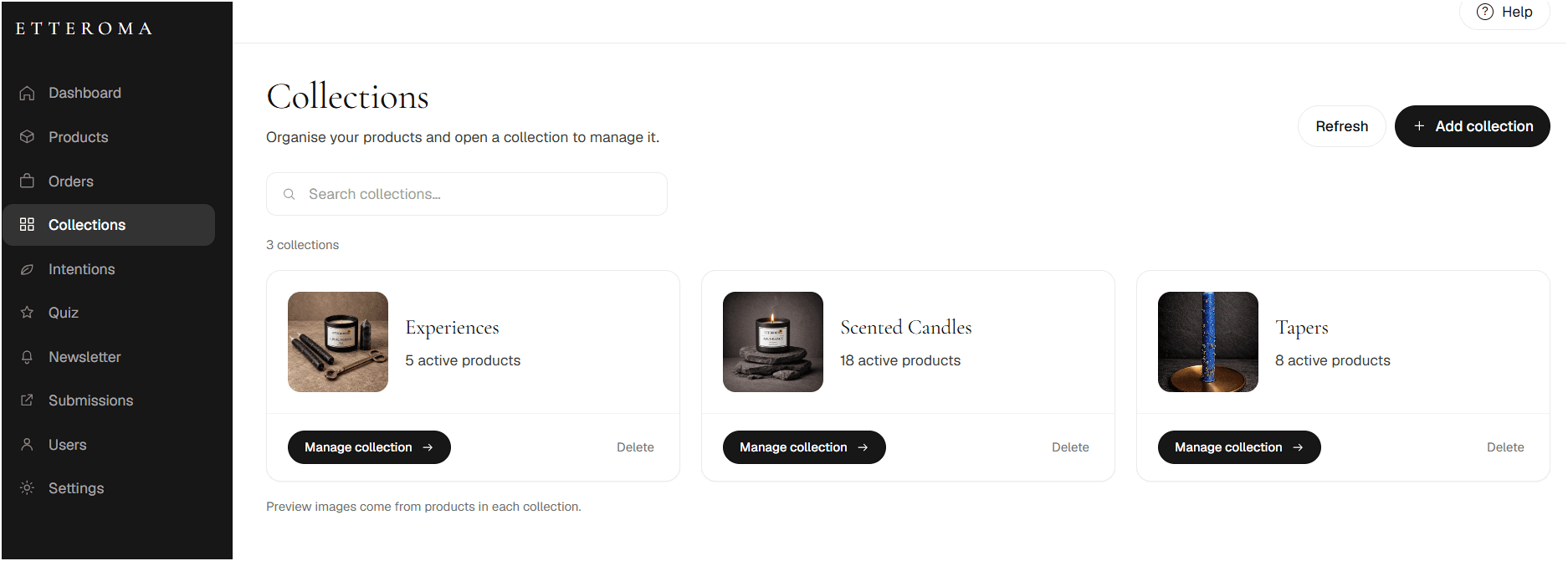Viewport: 1568px width, 561px height.
Task: Click the Dashboard home icon
Action: click(27, 93)
